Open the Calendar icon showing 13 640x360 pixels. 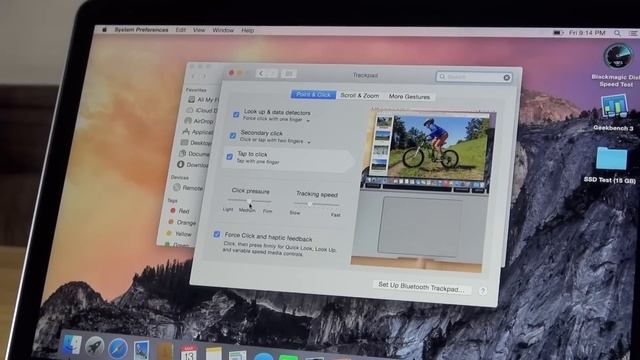[189, 353]
